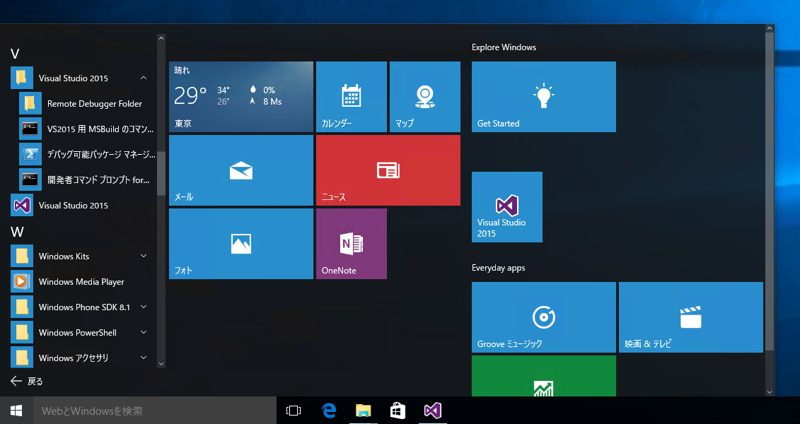Open File Explorer from the taskbar
The height and width of the screenshot is (424, 800).
363,411
